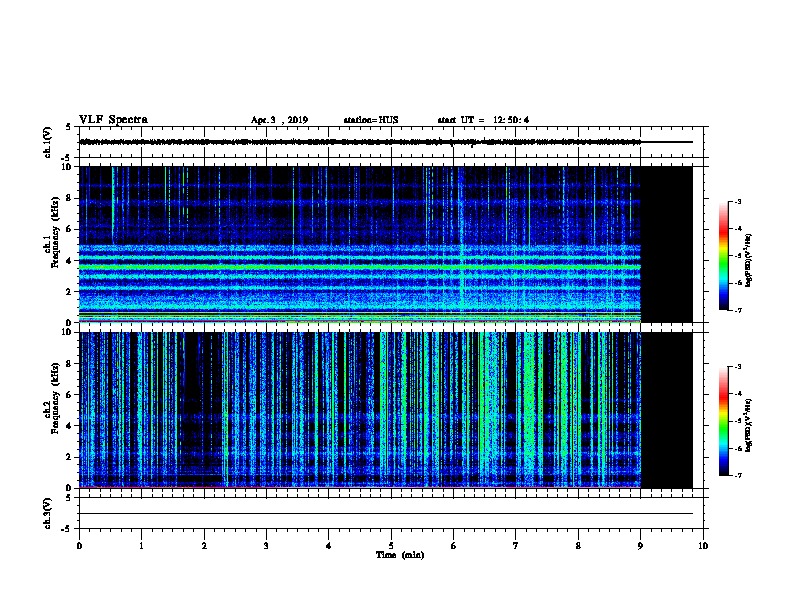The width and height of the screenshot is (792, 612).
Task: Click the bright 3.5 kHz band in ch.1 spectrogram
Action: (x=360, y=267)
